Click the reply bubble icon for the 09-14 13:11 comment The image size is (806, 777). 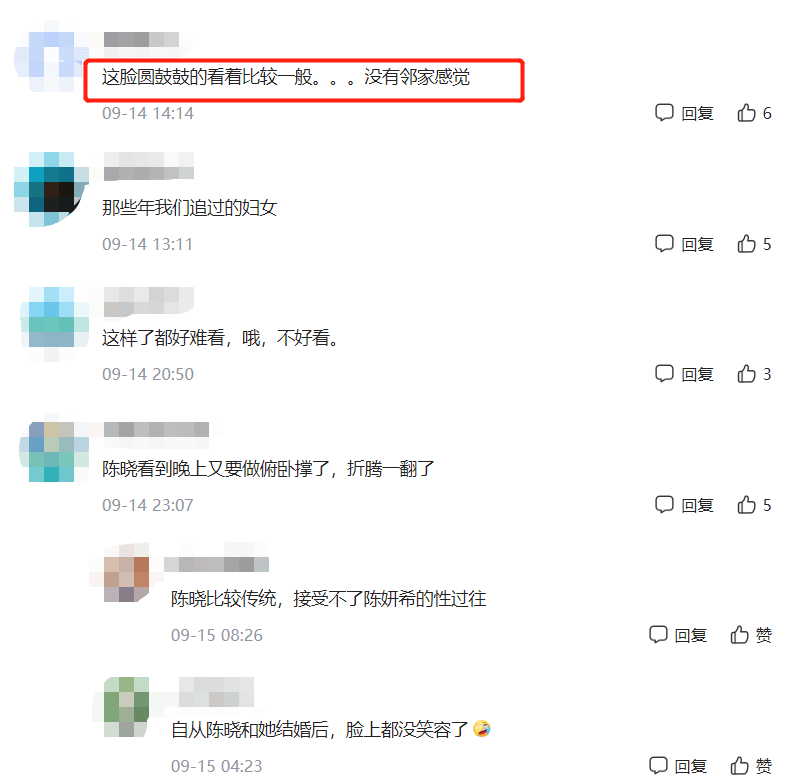pos(664,244)
